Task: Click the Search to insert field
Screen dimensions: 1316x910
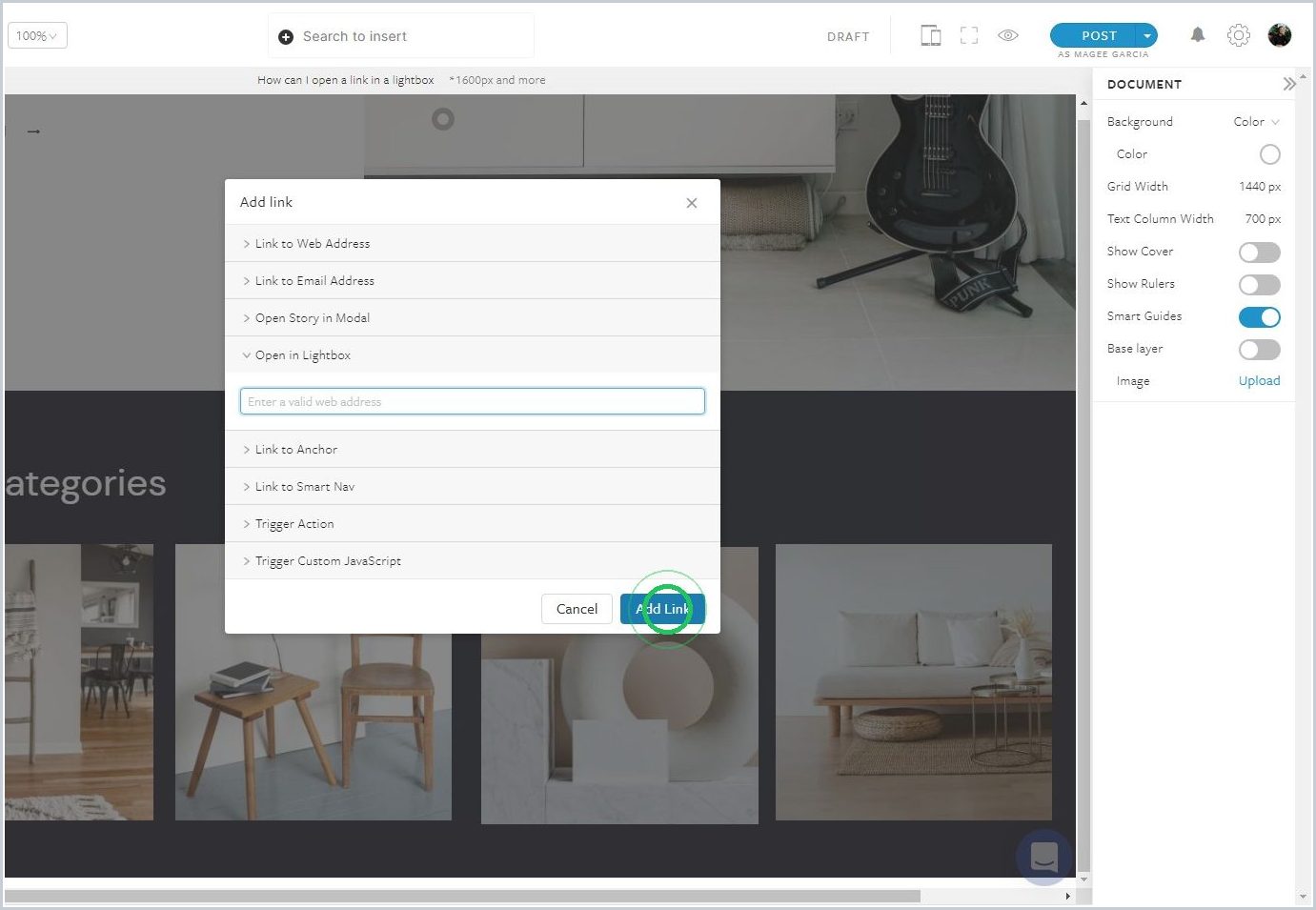Action: (401, 36)
